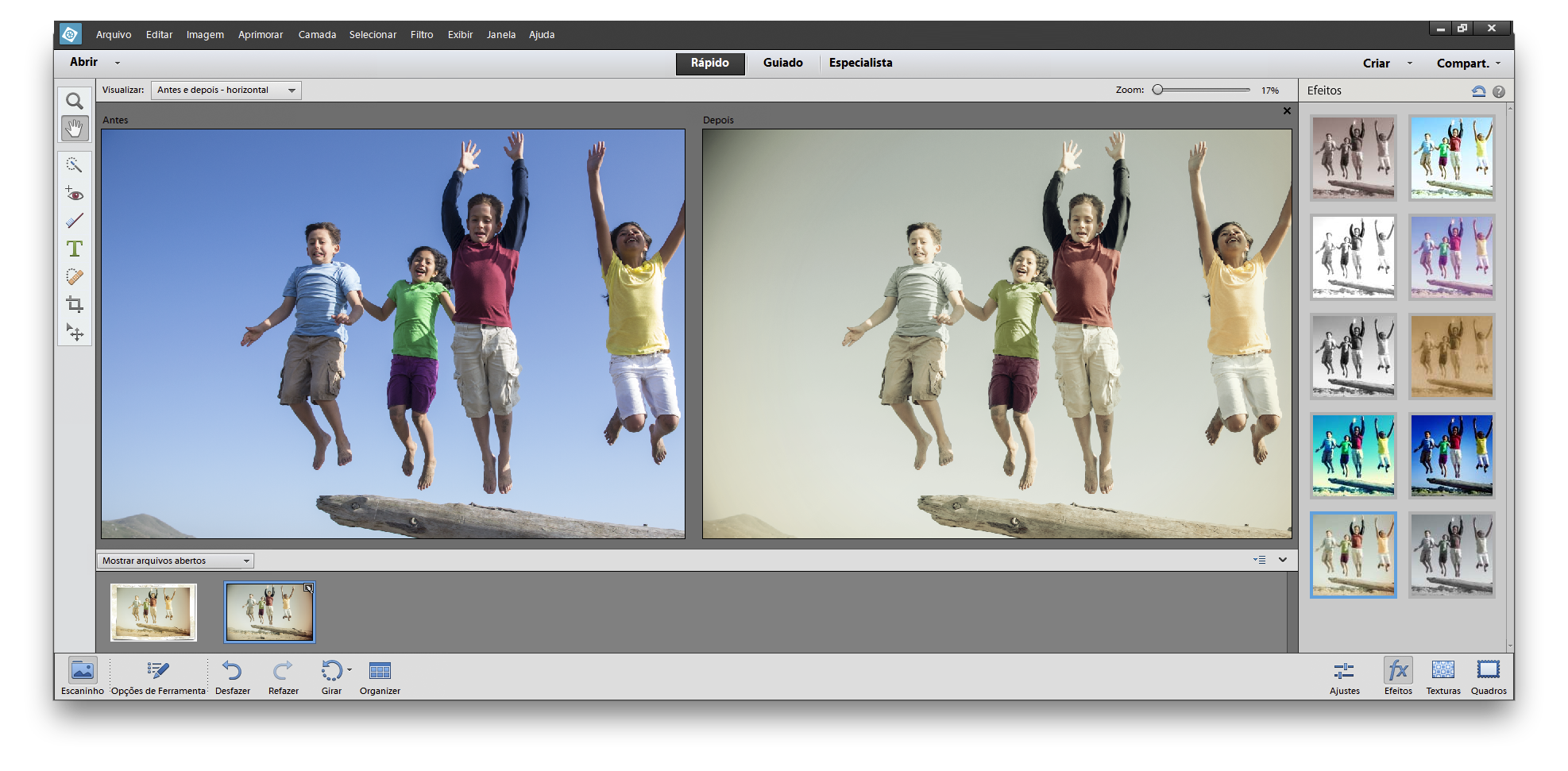Open the Janela menu
The width and height of the screenshot is (1568, 771).
click(501, 35)
